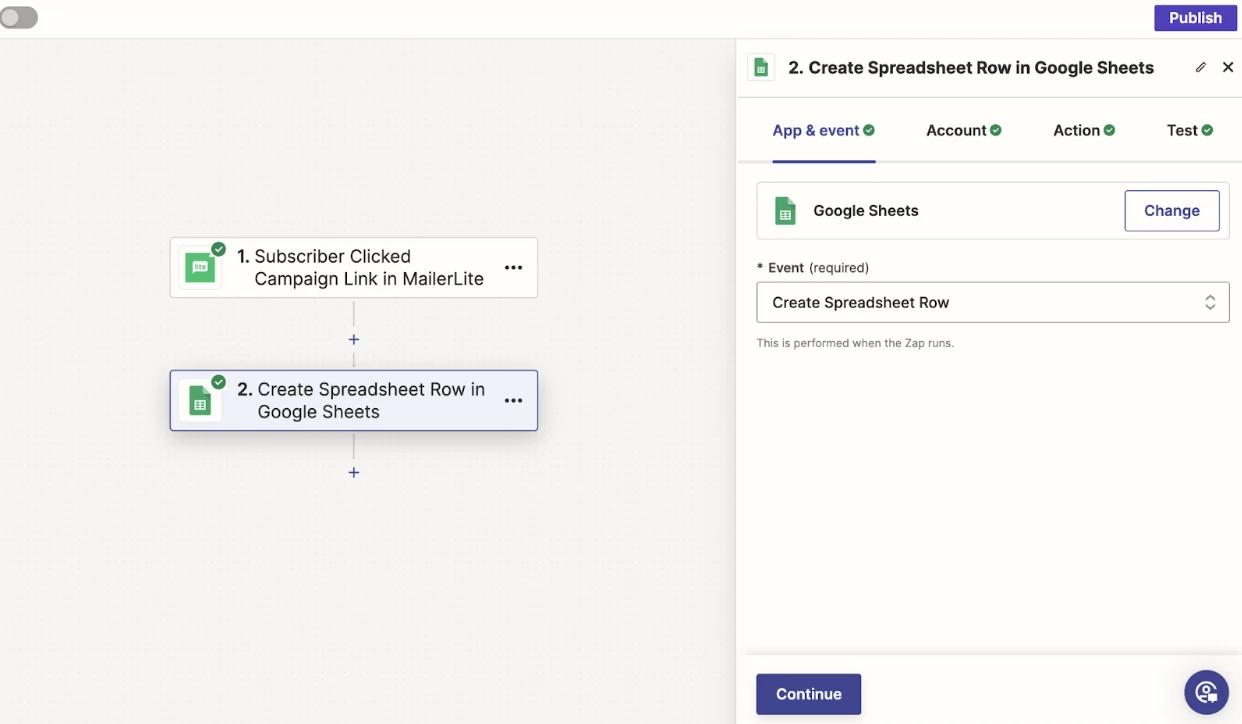Add a step after Create Spreadsheet Row
The image size is (1242, 724).
[x=354, y=472]
